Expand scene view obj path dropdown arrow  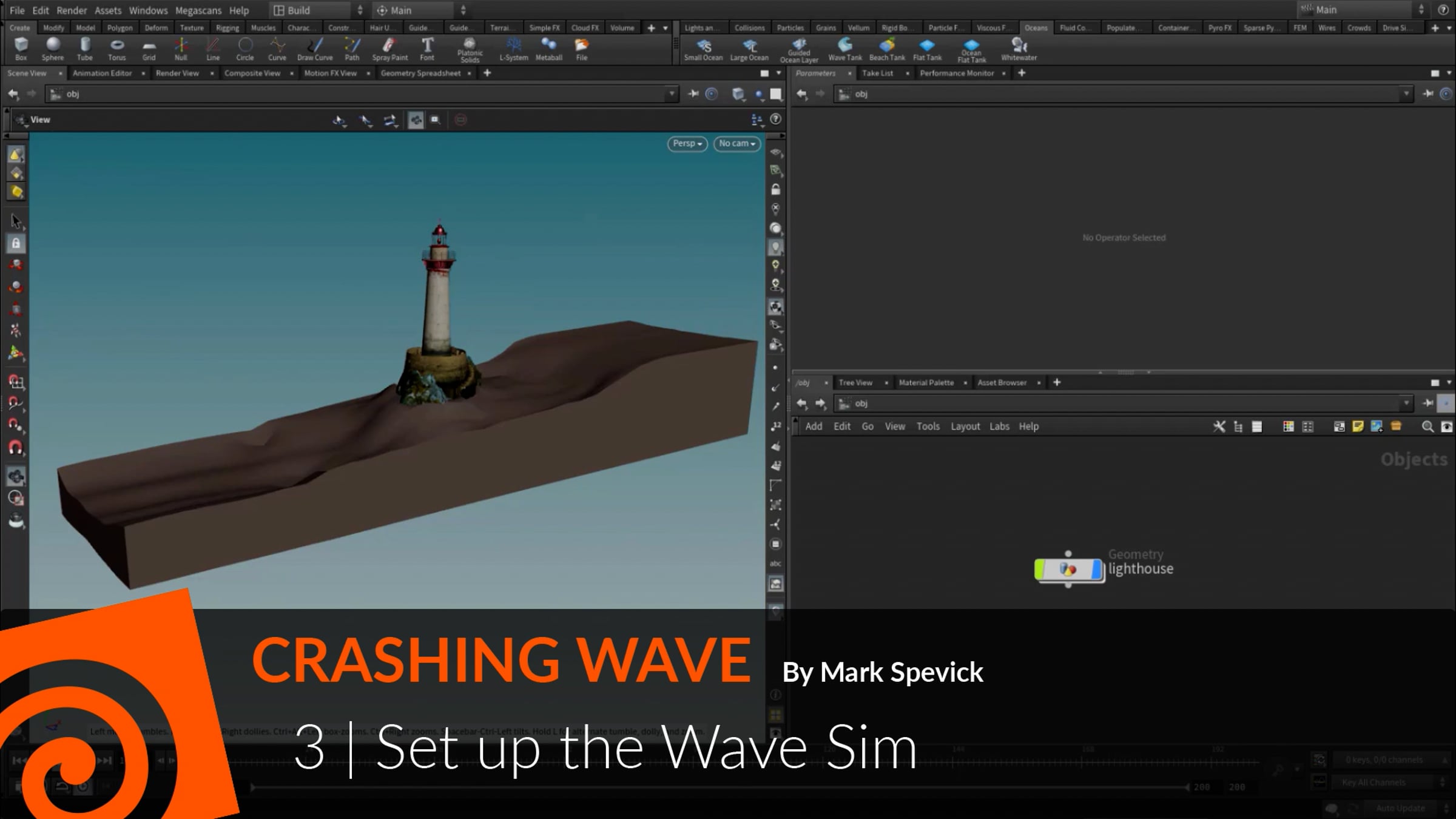click(672, 93)
